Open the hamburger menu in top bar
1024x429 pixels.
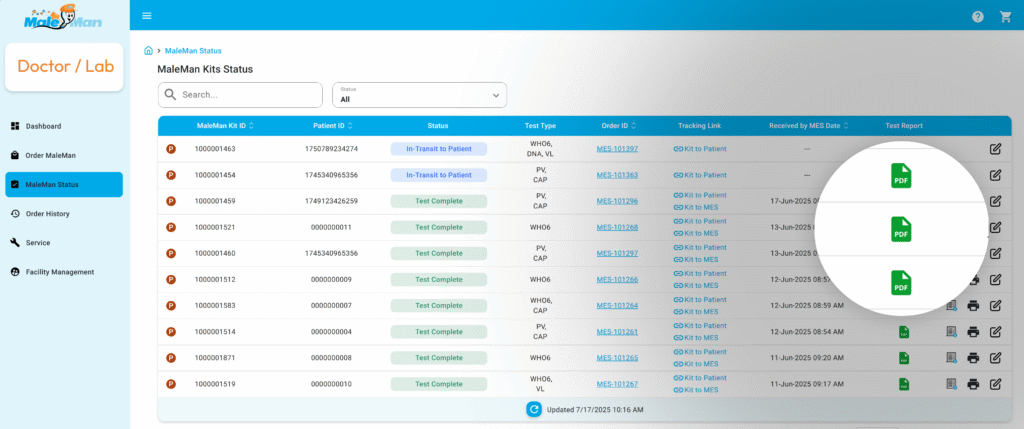tap(147, 16)
